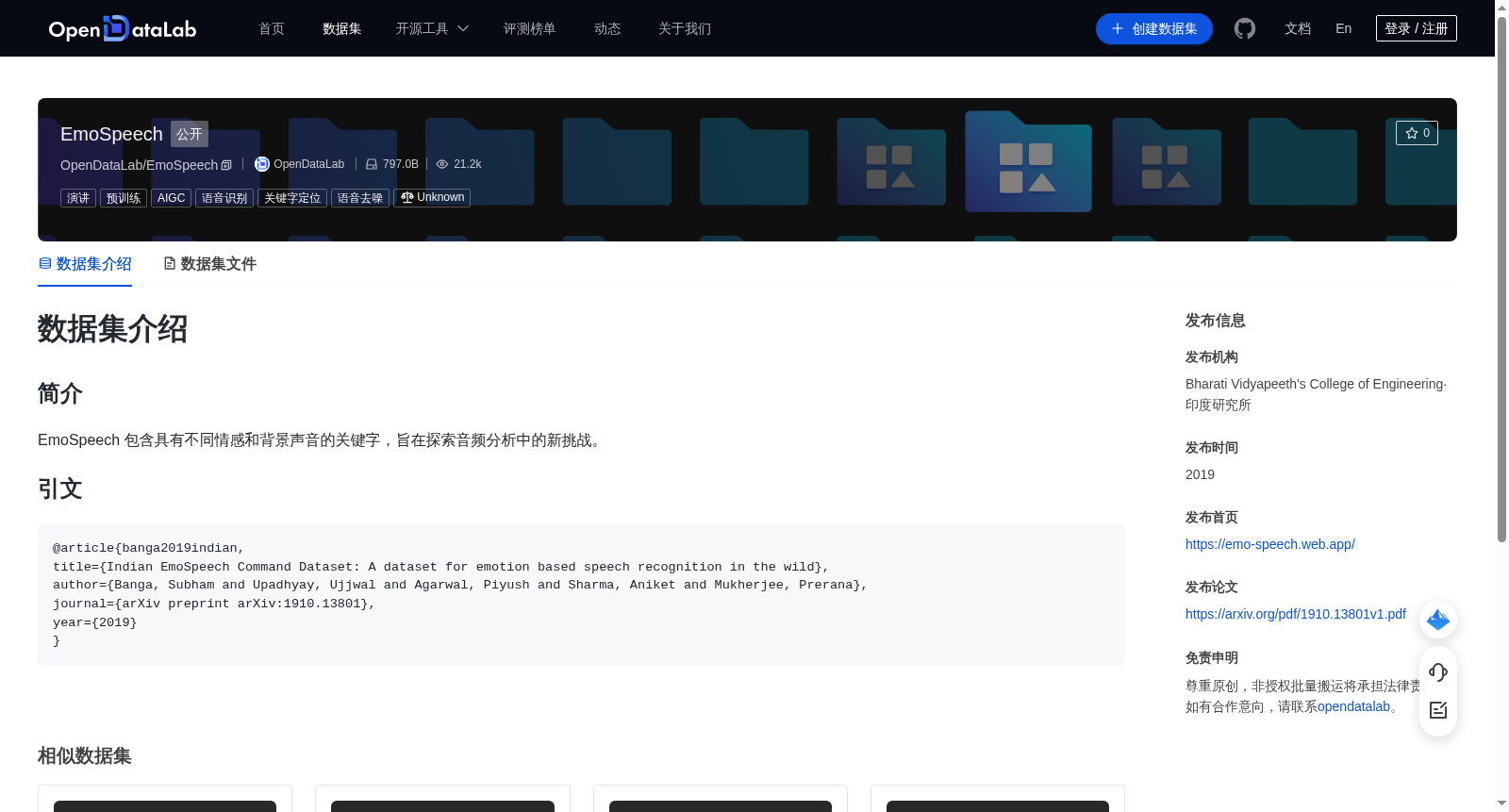Screen dimensions: 1509x812
Task: Click the OpenDataLab avatar icon
Action: [x=262, y=164]
